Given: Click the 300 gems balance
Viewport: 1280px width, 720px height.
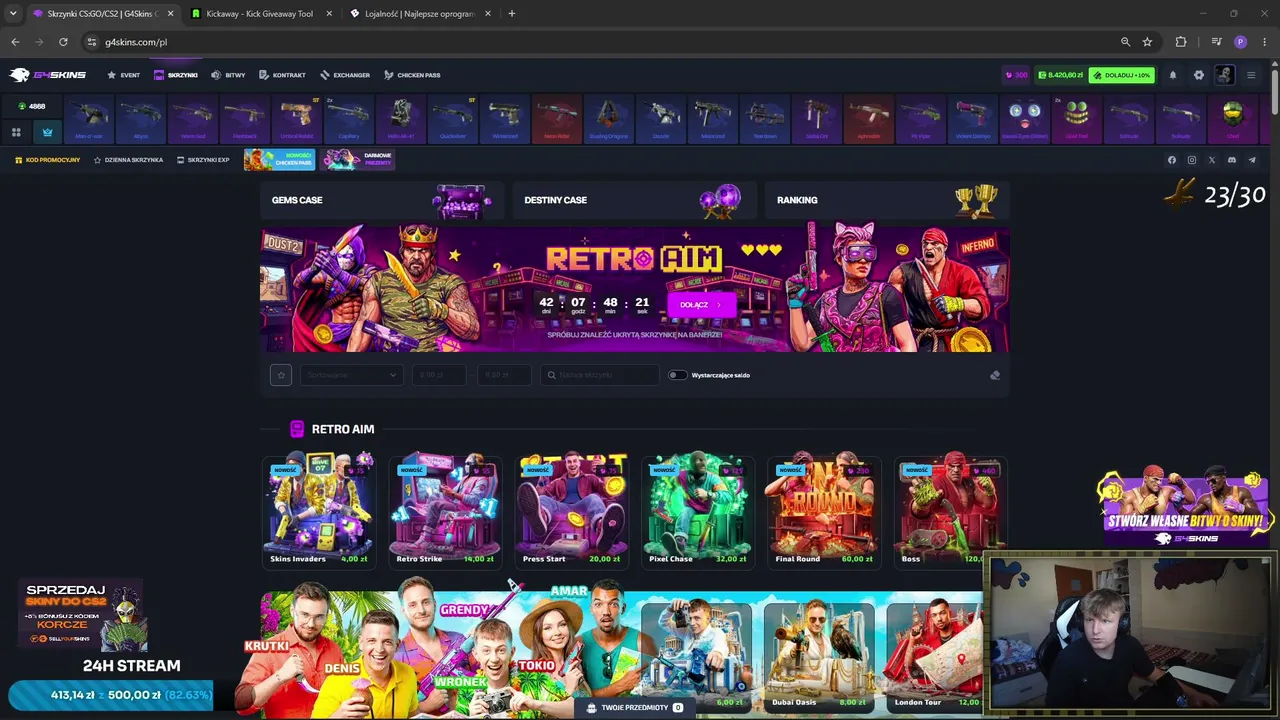Looking at the screenshot, I should click(x=1016, y=75).
